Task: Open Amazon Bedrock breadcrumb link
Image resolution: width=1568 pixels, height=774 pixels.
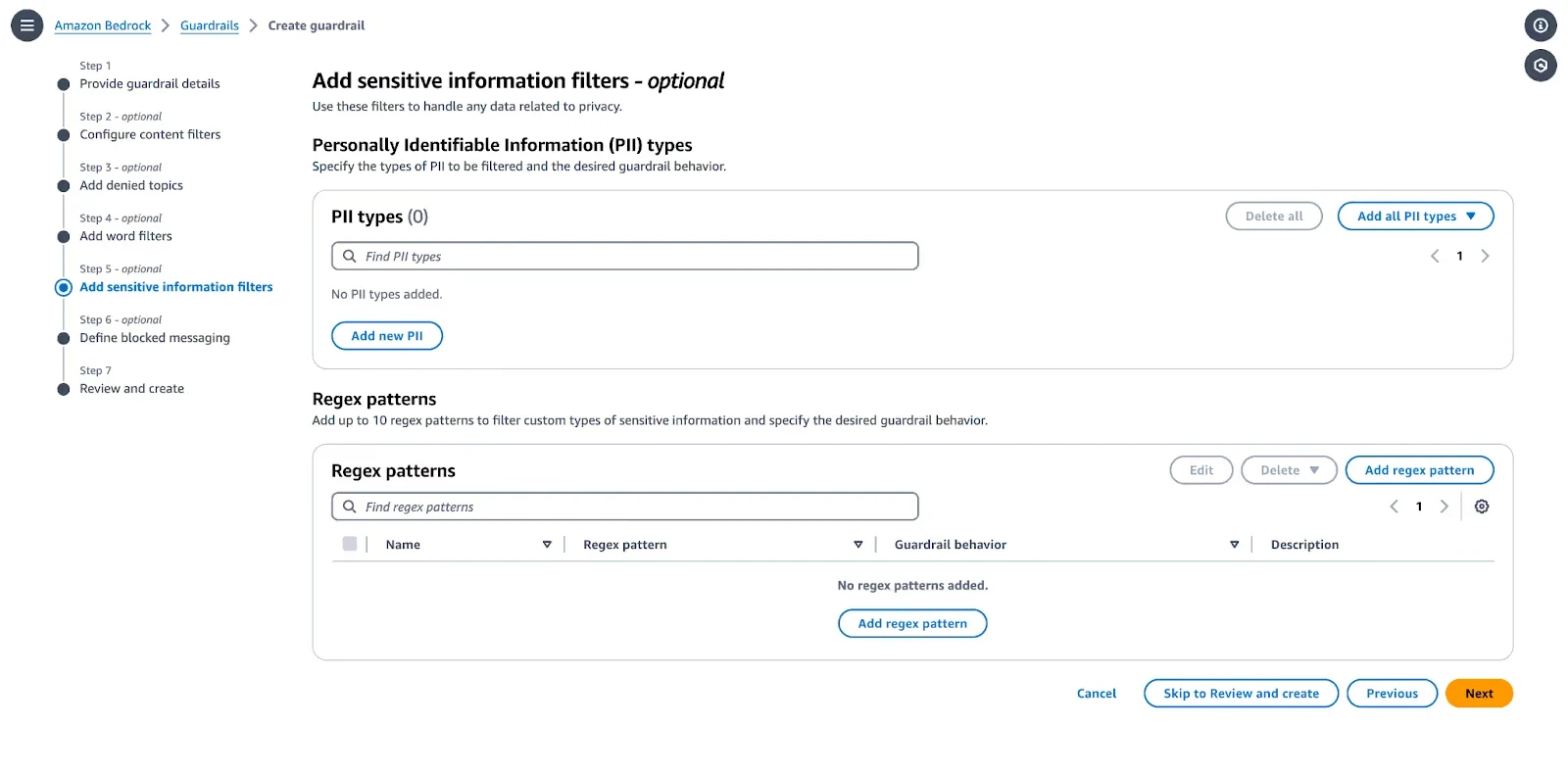Action: click(103, 25)
